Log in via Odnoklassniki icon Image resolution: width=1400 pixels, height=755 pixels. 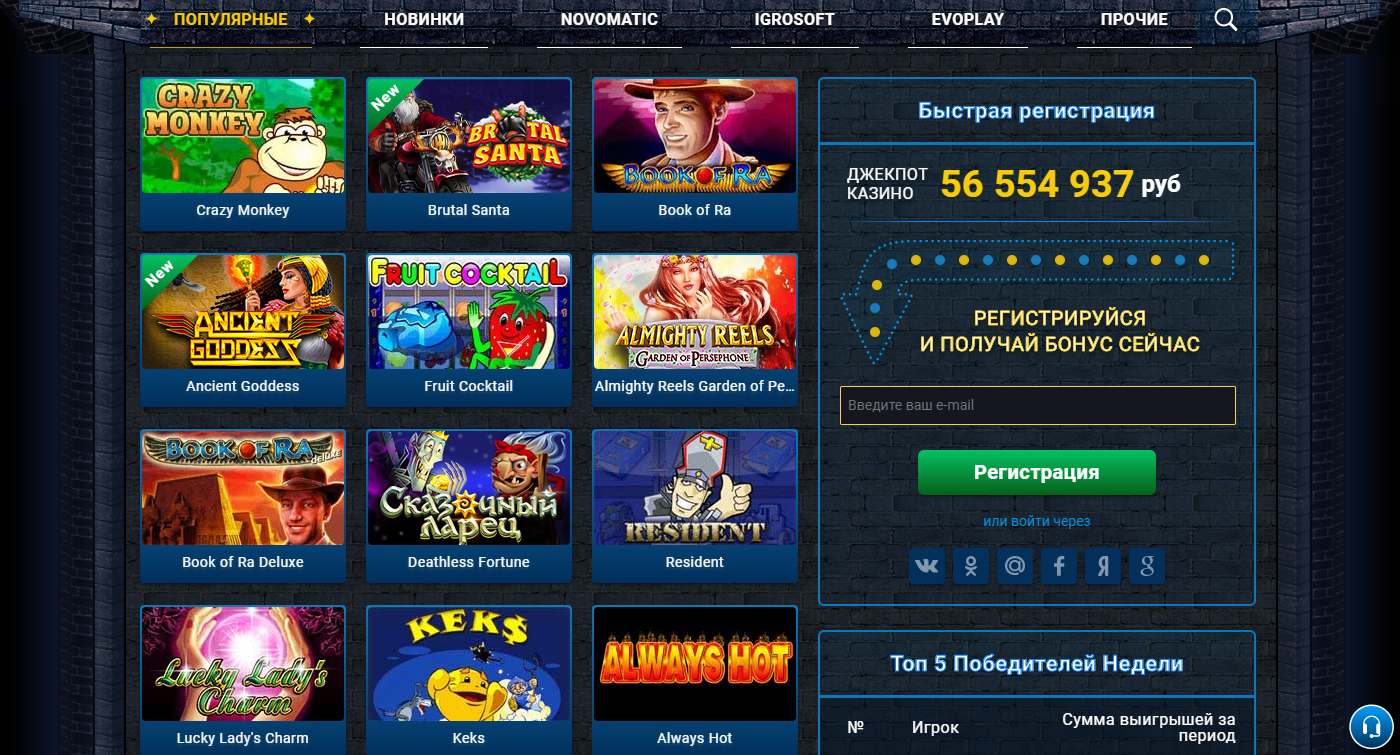pyautogui.click(x=971, y=567)
